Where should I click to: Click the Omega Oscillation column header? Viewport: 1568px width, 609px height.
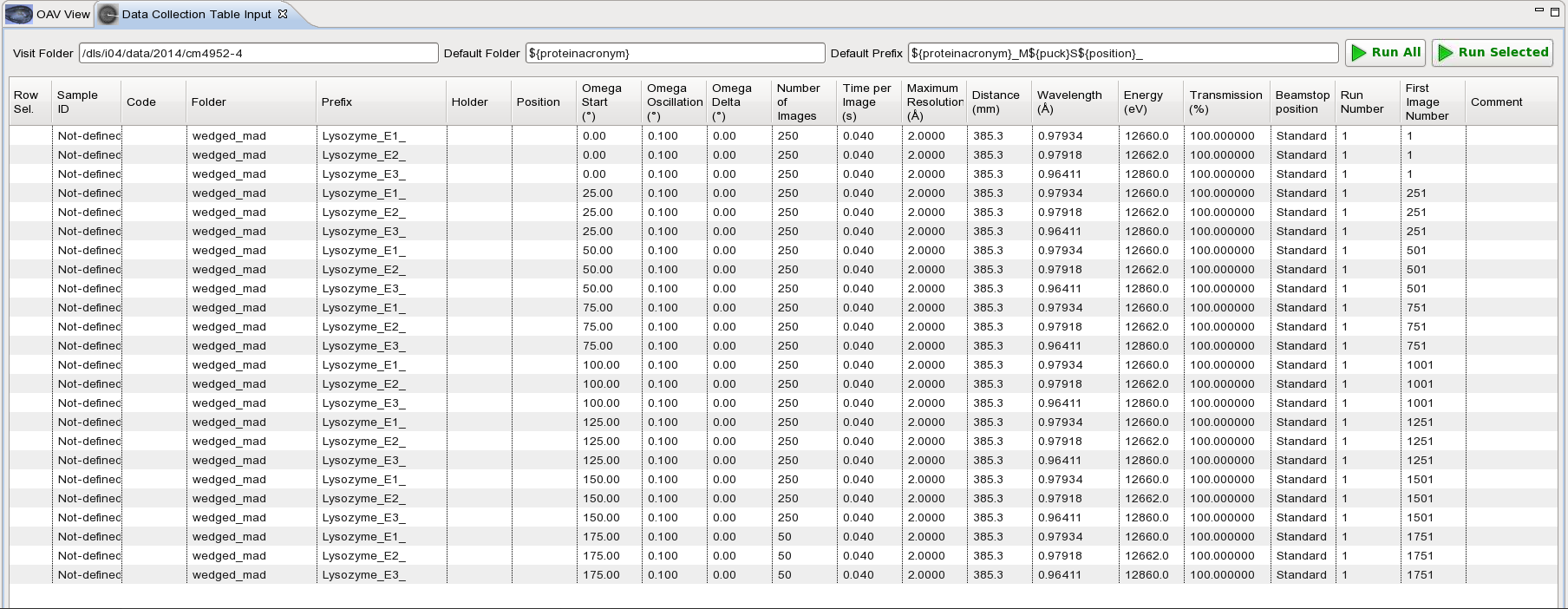[x=674, y=102]
